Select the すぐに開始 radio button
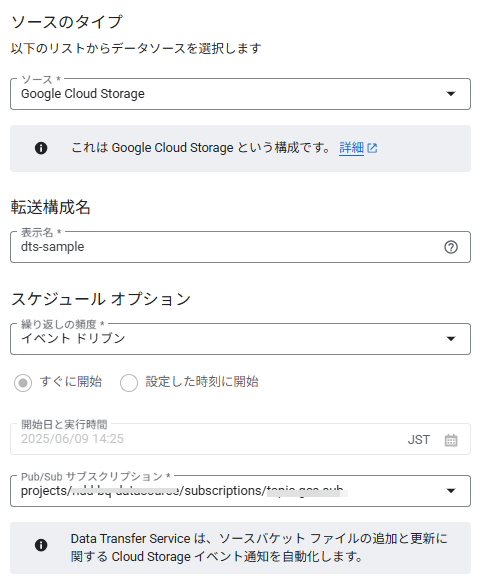The width and height of the screenshot is (487, 588). [x=23, y=383]
